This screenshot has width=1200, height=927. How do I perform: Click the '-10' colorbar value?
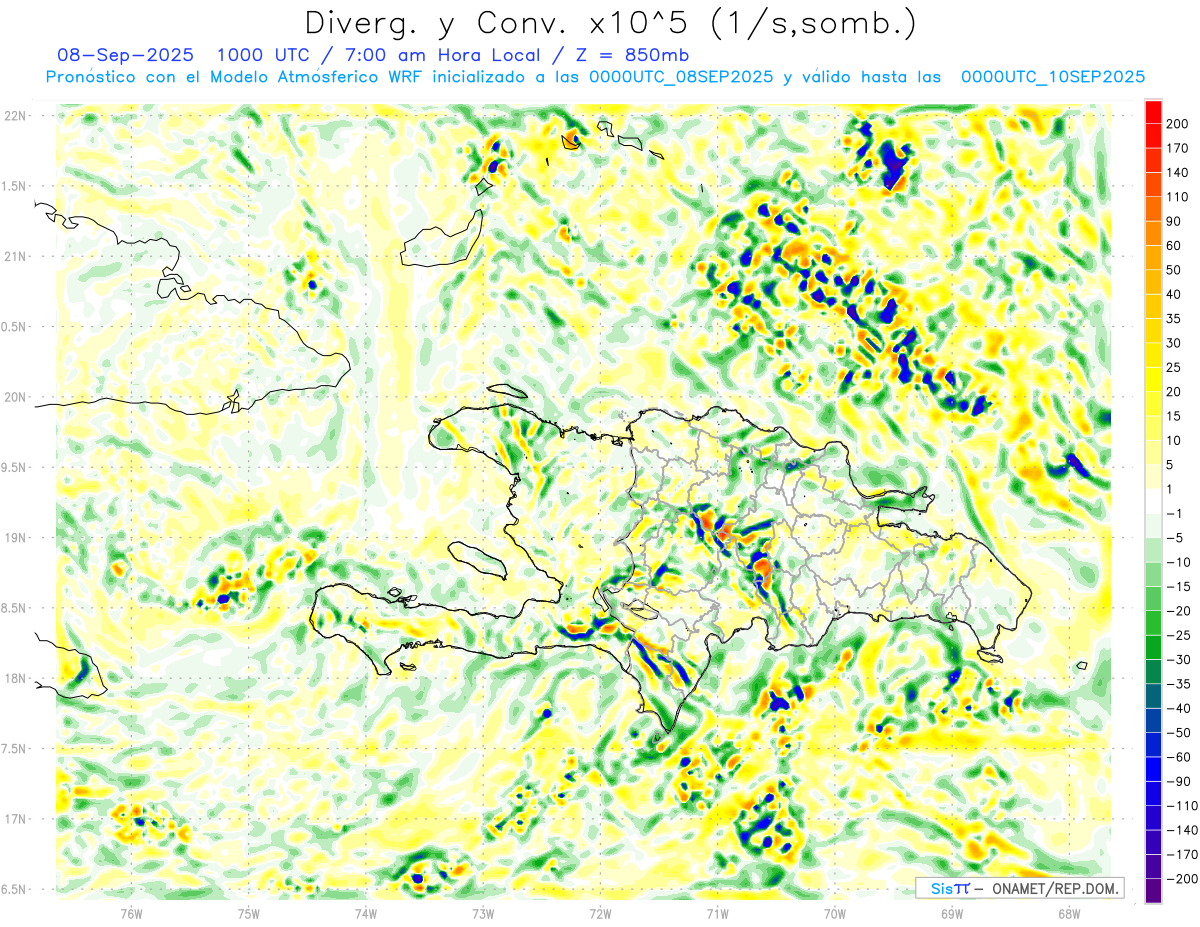(x=1180, y=562)
